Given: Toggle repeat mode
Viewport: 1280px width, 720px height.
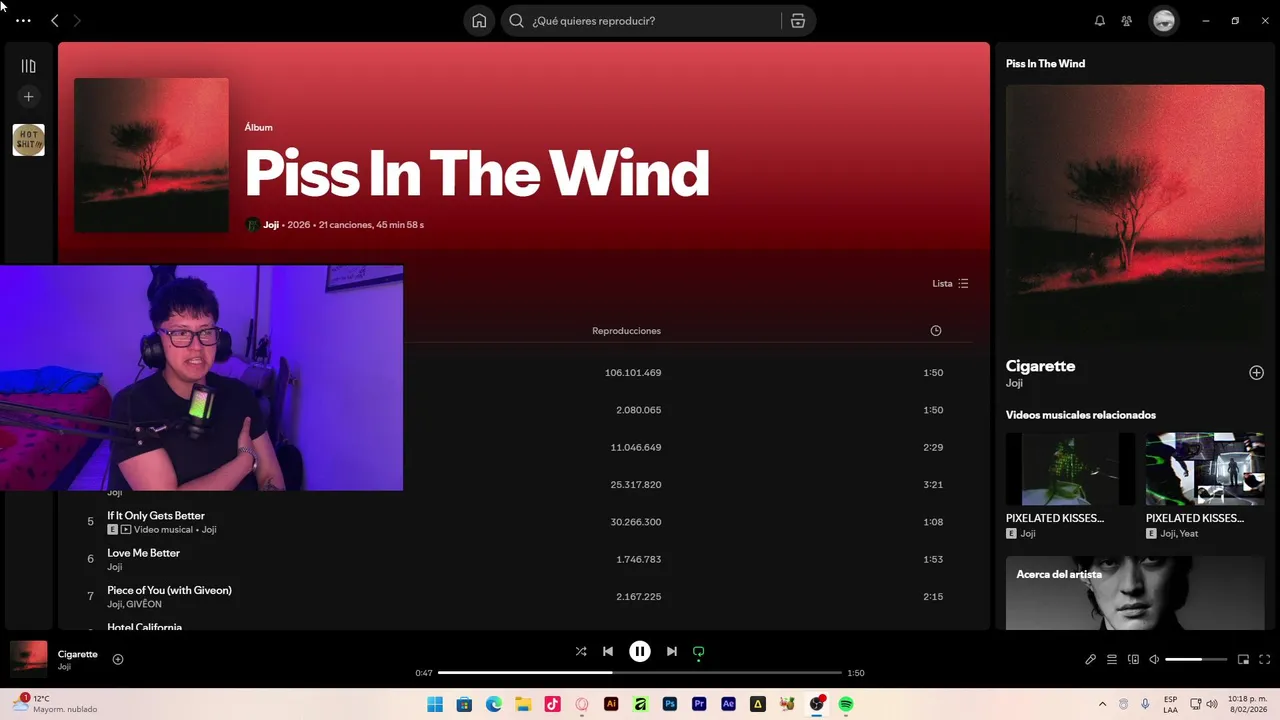Looking at the screenshot, I should tap(699, 651).
